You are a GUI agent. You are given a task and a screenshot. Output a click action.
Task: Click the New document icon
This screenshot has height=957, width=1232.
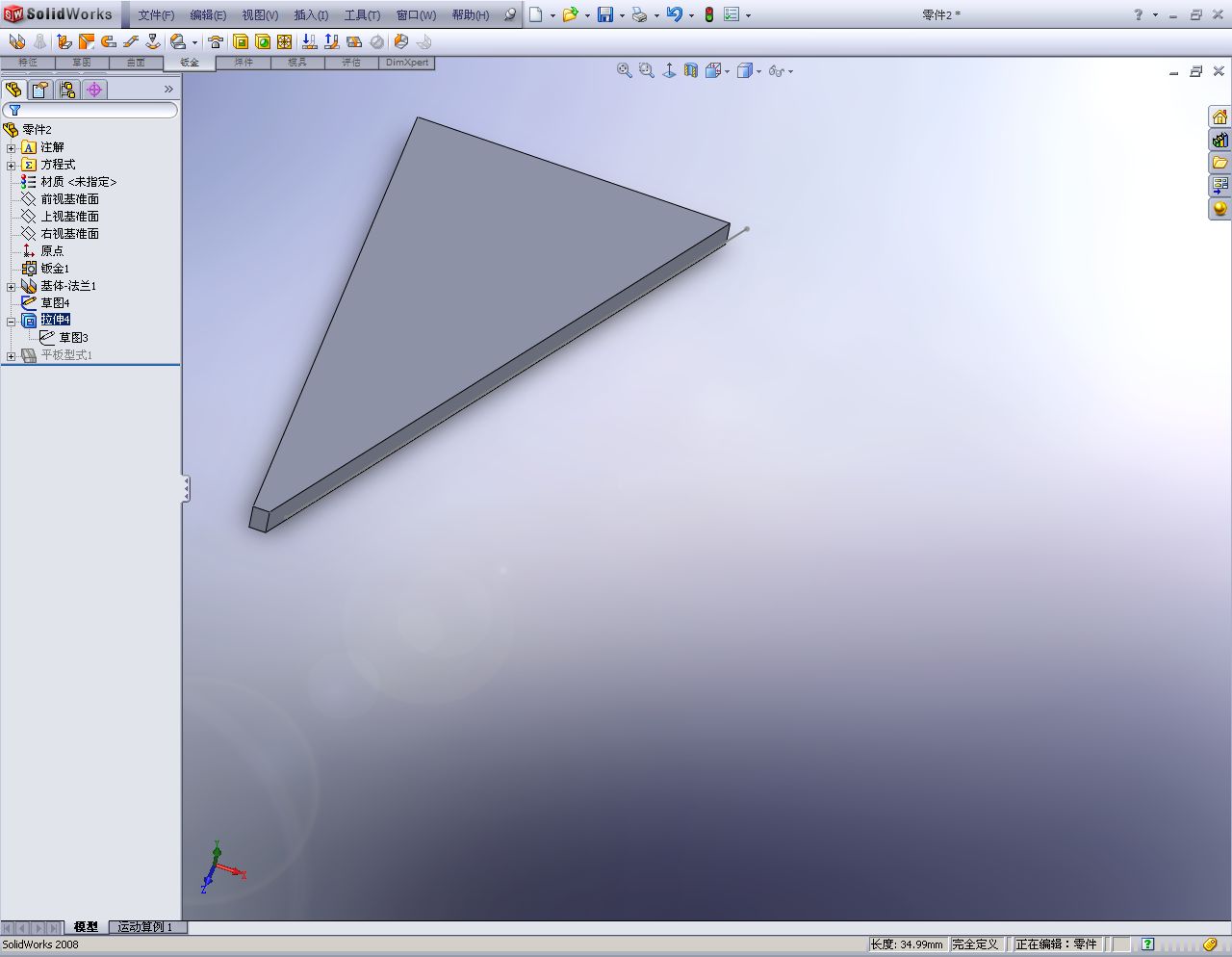click(x=536, y=14)
